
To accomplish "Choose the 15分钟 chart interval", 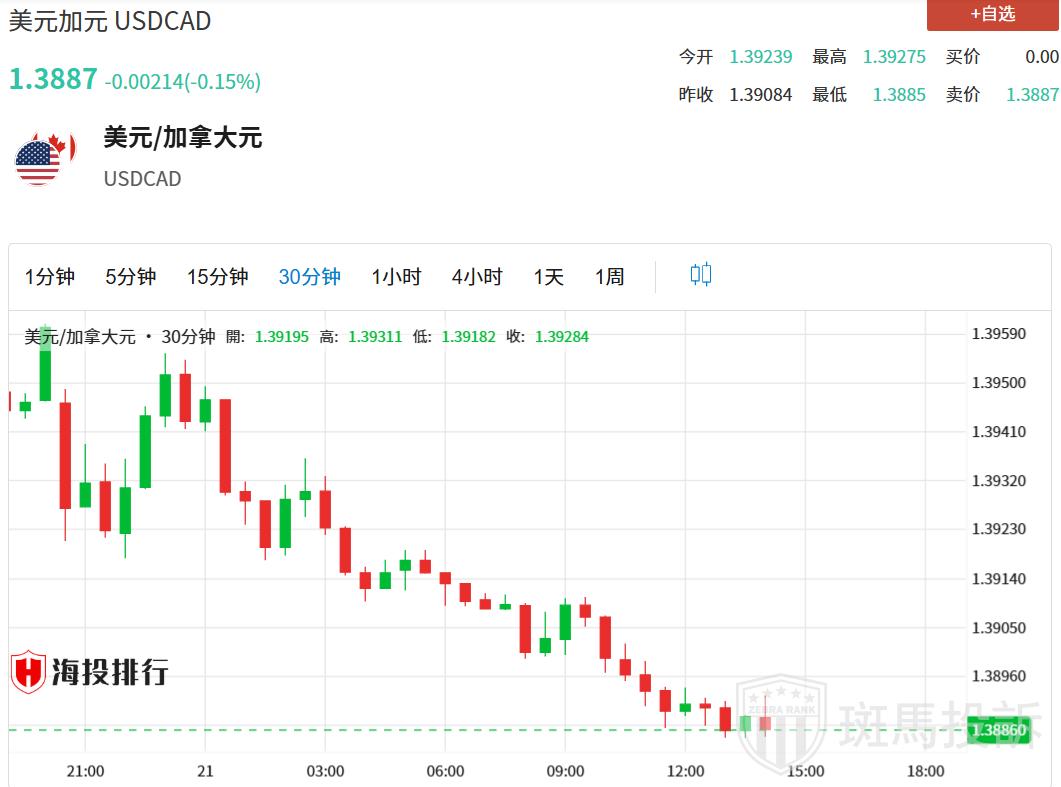I will [217, 277].
